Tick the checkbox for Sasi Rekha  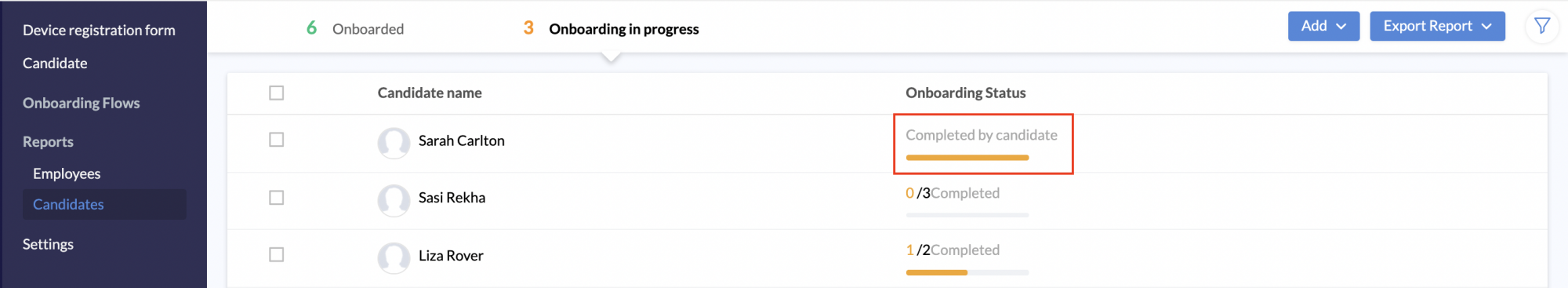pyautogui.click(x=276, y=198)
